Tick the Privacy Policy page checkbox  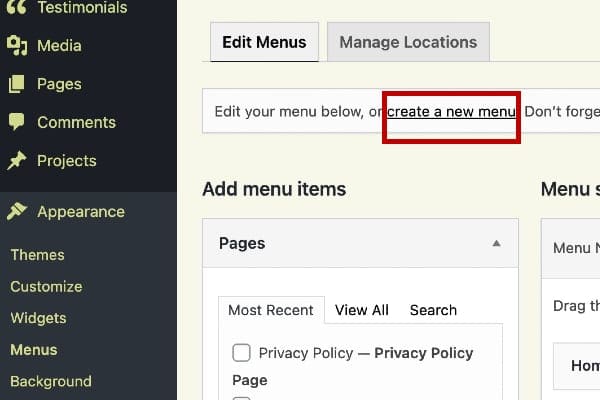point(241,353)
